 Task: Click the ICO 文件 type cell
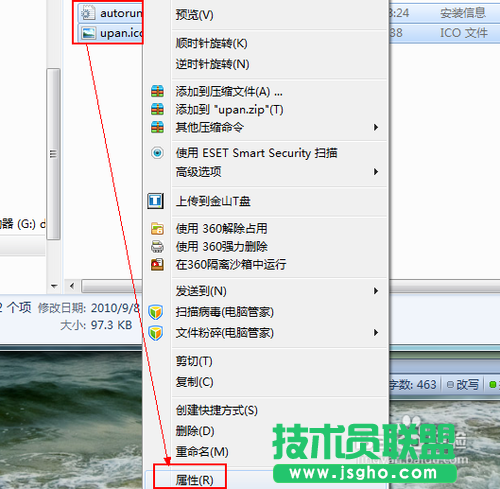point(464,33)
